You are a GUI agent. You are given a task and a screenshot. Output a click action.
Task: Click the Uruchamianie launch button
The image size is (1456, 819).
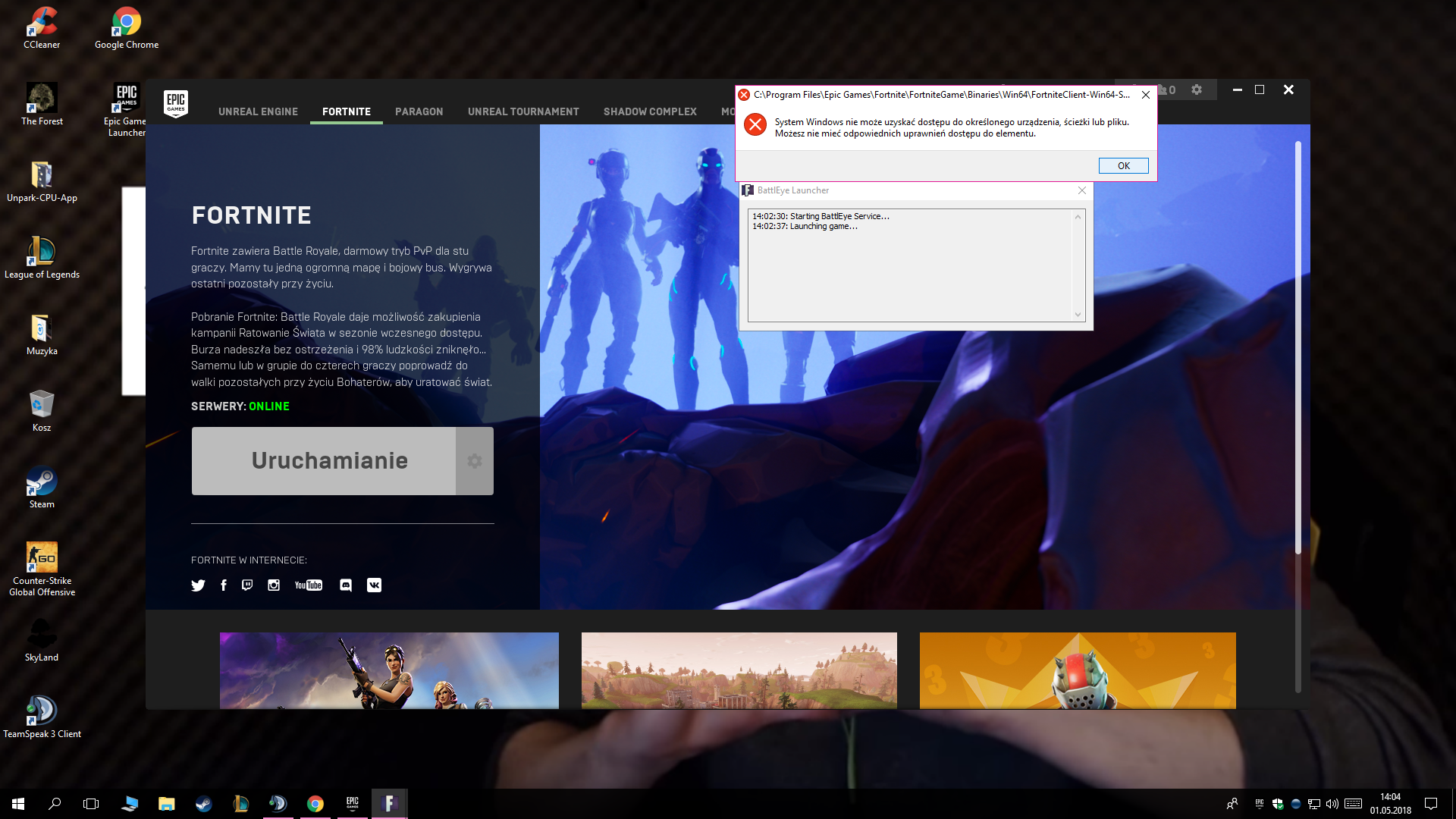click(x=325, y=461)
